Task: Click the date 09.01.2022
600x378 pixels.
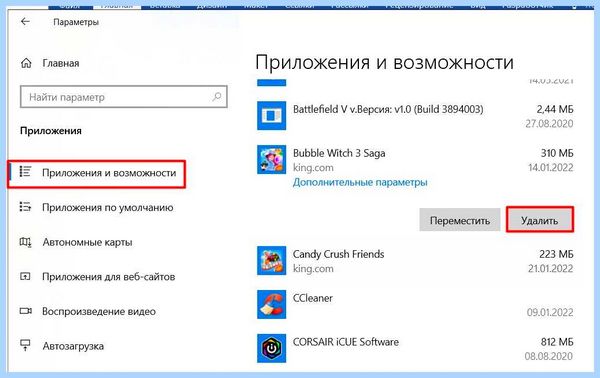Action: [x=550, y=312]
